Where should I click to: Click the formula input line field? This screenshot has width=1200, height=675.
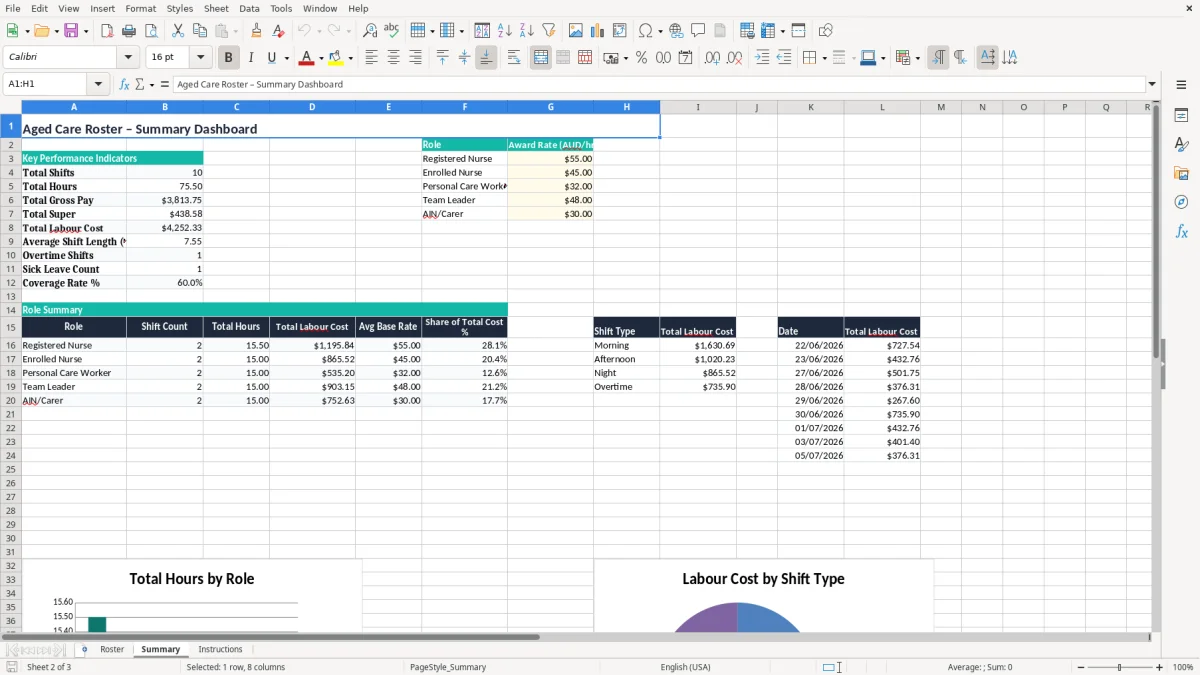click(x=657, y=84)
